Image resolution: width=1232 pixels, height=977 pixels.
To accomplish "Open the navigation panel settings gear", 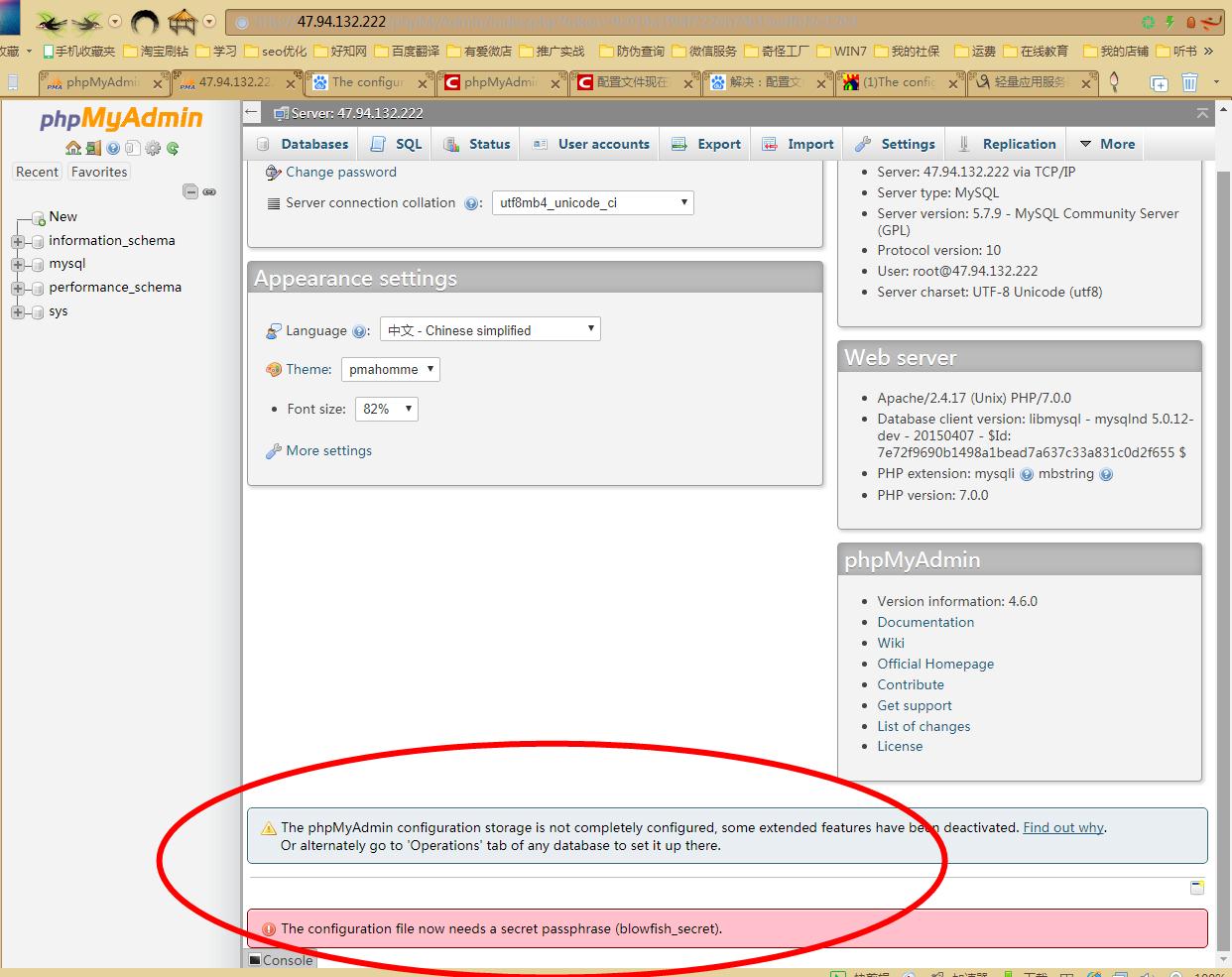I will click(153, 148).
